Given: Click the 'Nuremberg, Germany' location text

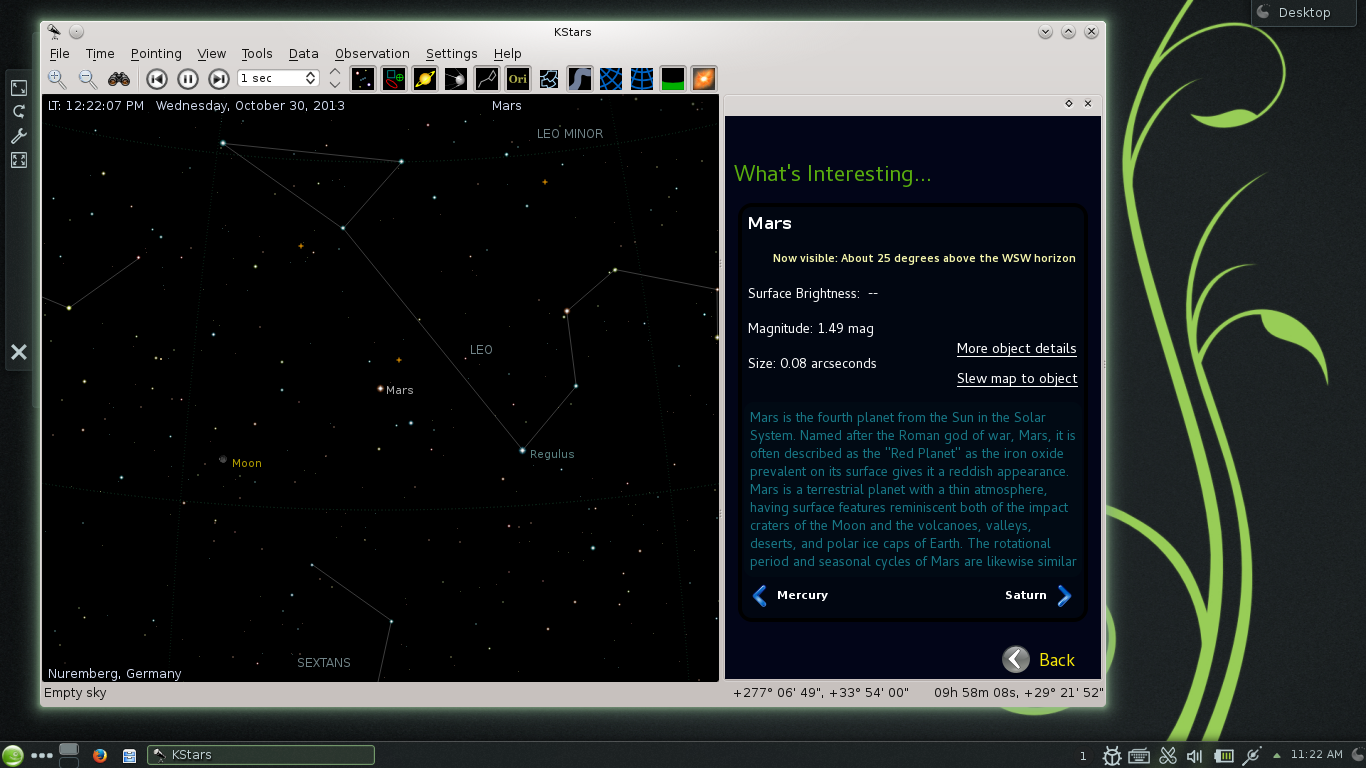Looking at the screenshot, I should pyautogui.click(x=115, y=674).
